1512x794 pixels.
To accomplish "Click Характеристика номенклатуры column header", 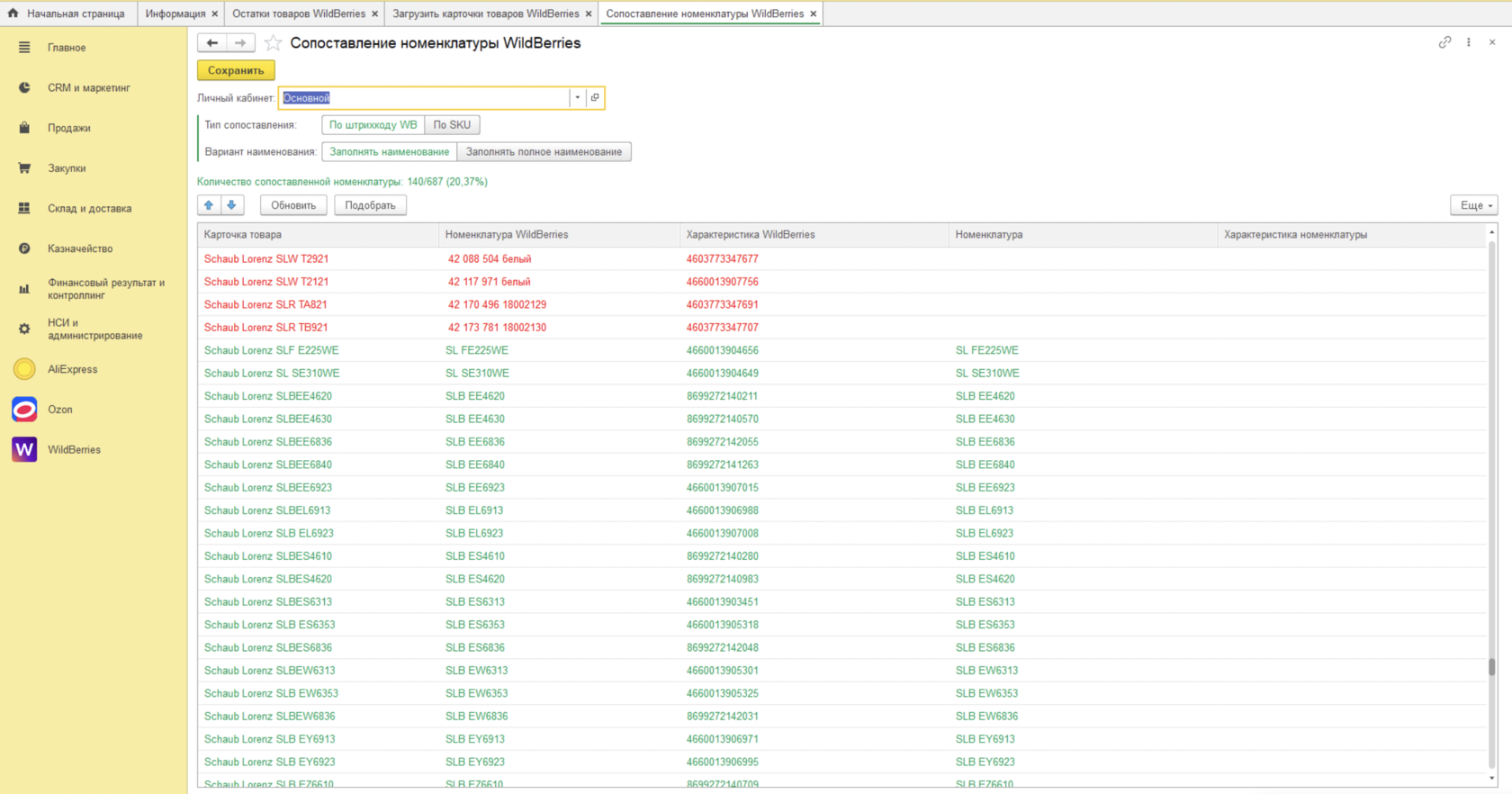I will [1352, 235].
